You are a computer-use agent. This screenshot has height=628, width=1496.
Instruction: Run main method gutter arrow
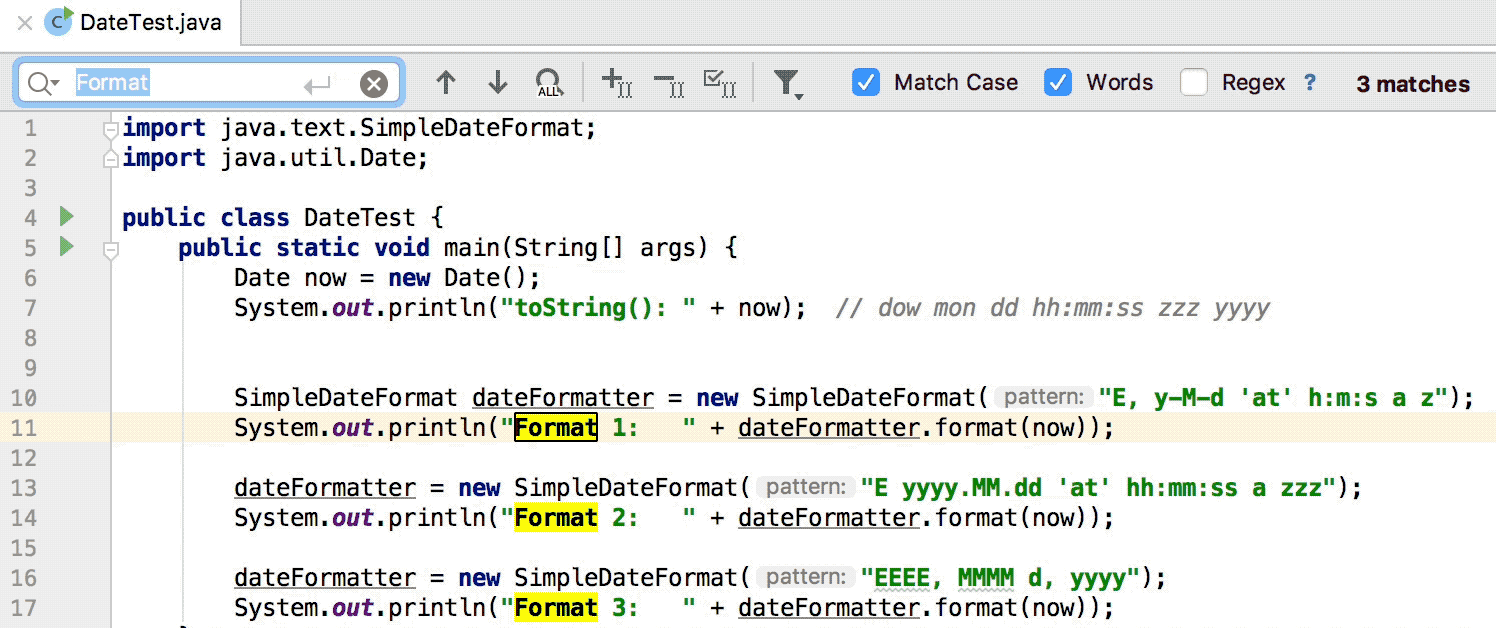[x=67, y=246]
